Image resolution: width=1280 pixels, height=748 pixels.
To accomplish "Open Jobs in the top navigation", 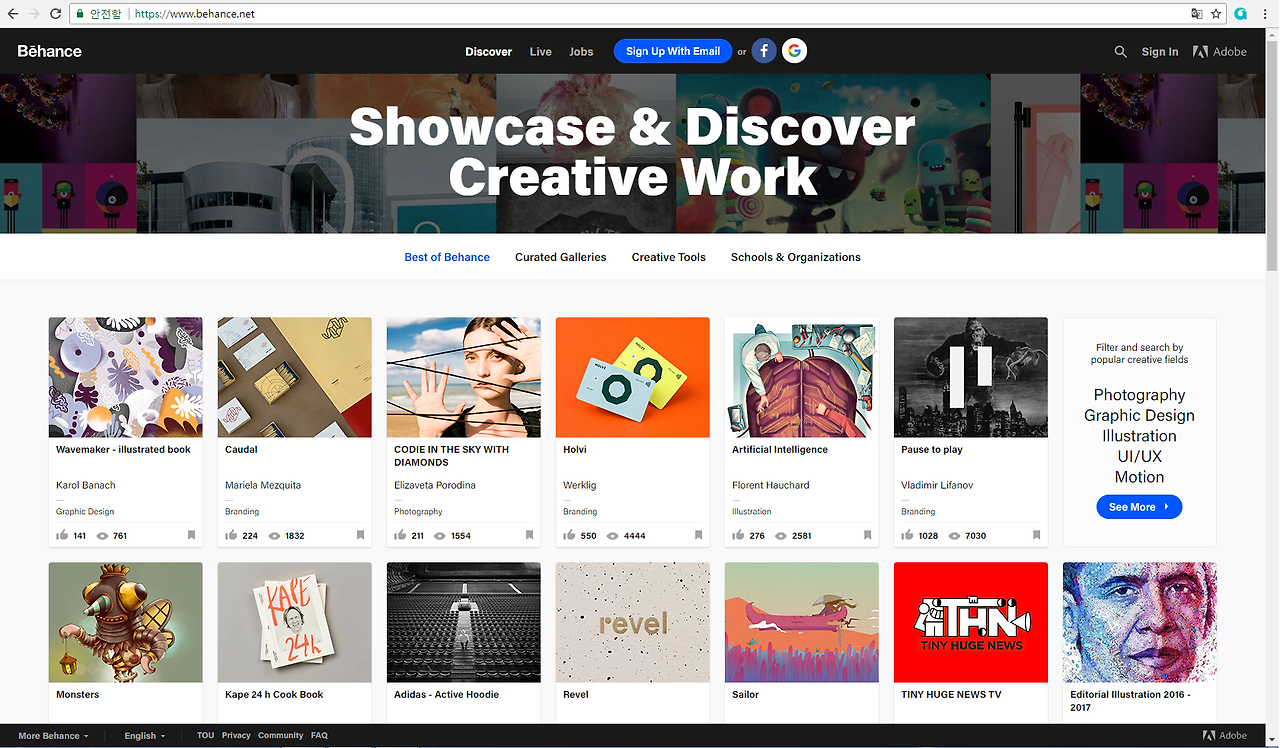I will tap(581, 52).
